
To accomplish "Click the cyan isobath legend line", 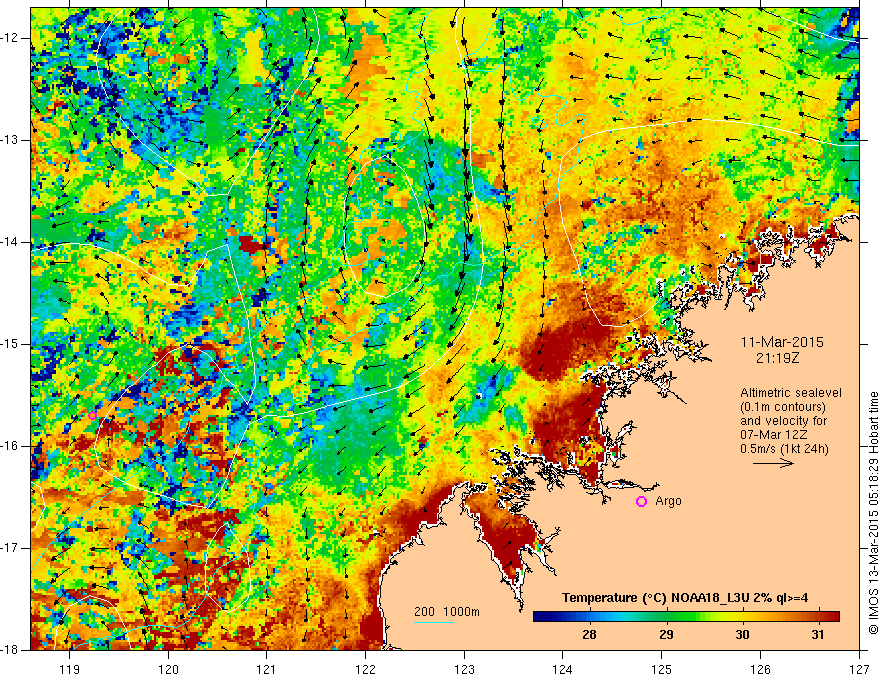I will click(434, 622).
